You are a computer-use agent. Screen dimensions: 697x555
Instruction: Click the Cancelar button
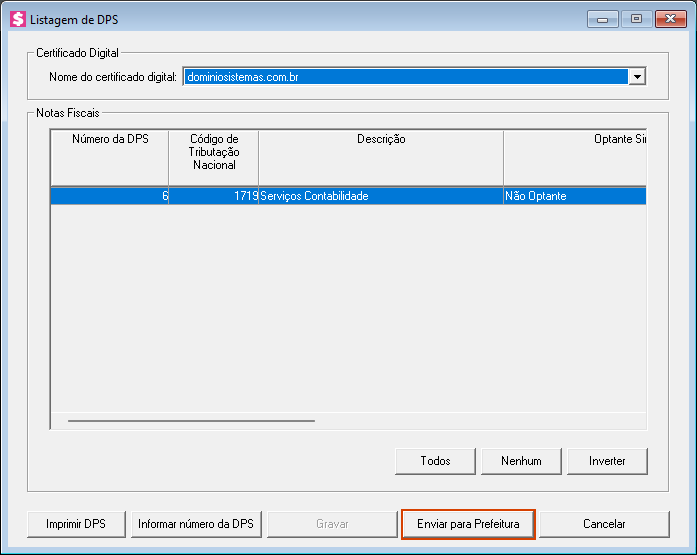(604, 524)
